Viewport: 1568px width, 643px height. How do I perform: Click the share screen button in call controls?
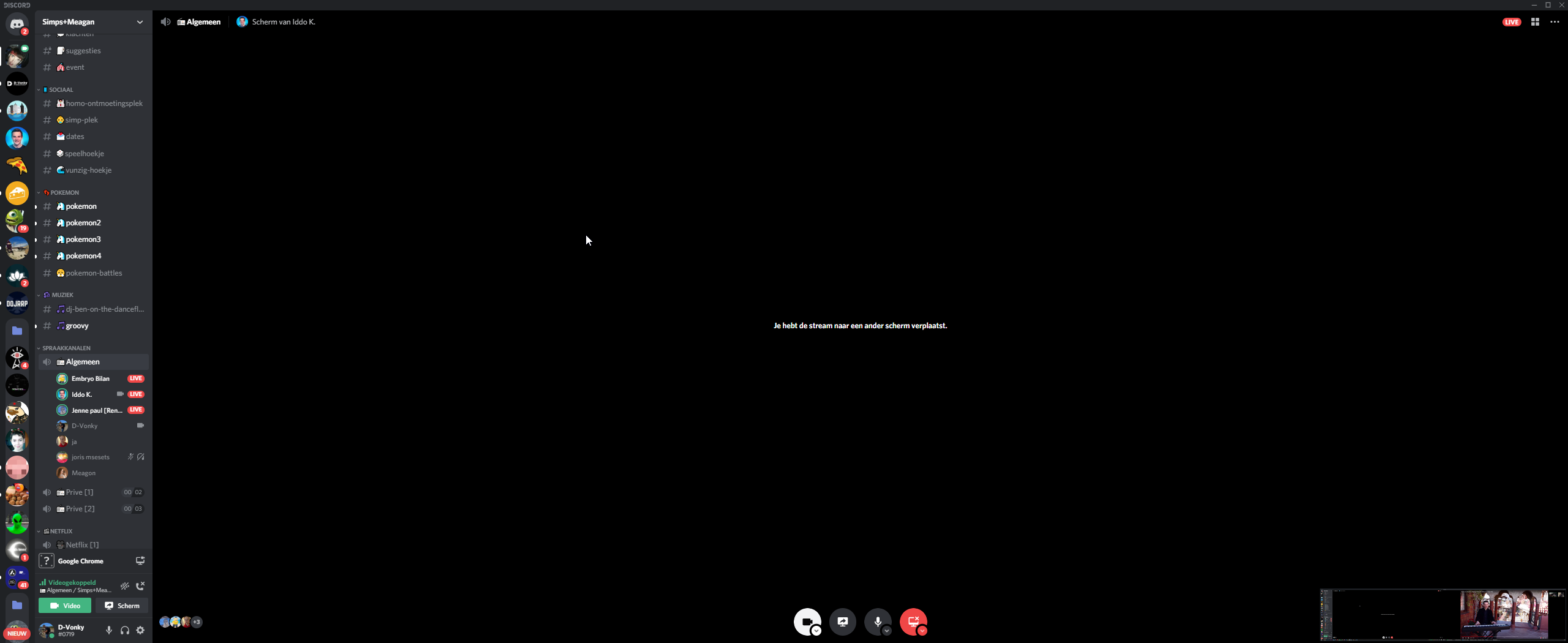pyautogui.click(x=843, y=622)
